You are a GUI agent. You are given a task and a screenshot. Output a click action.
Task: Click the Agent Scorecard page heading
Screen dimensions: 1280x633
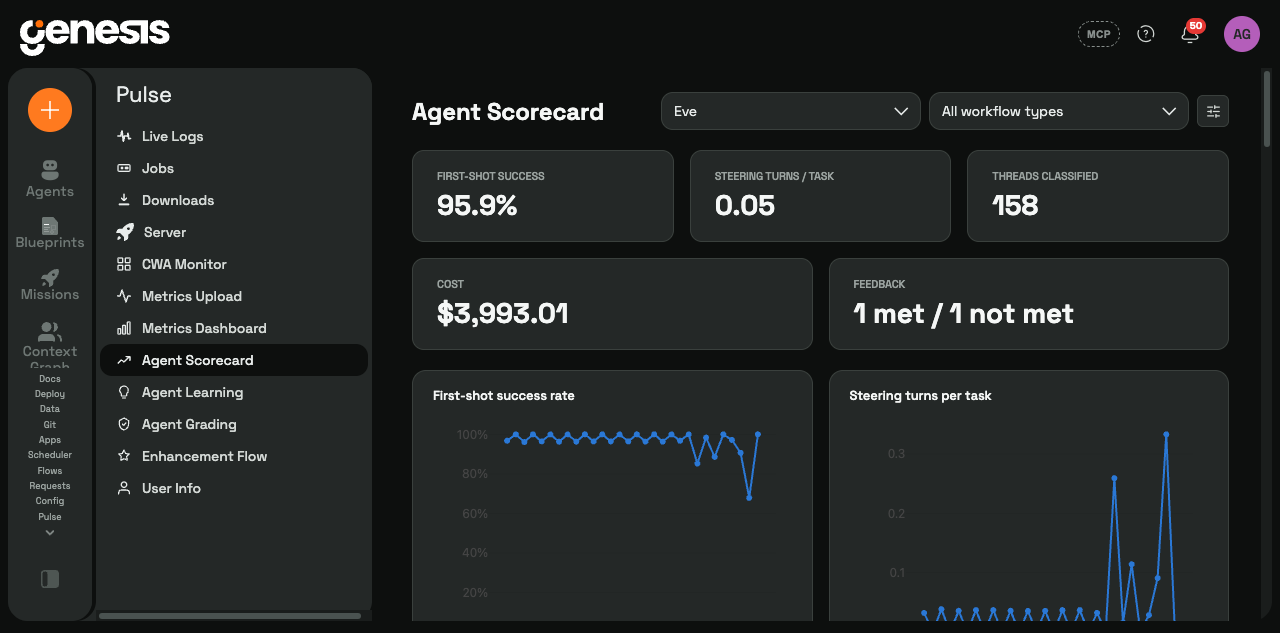(508, 112)
